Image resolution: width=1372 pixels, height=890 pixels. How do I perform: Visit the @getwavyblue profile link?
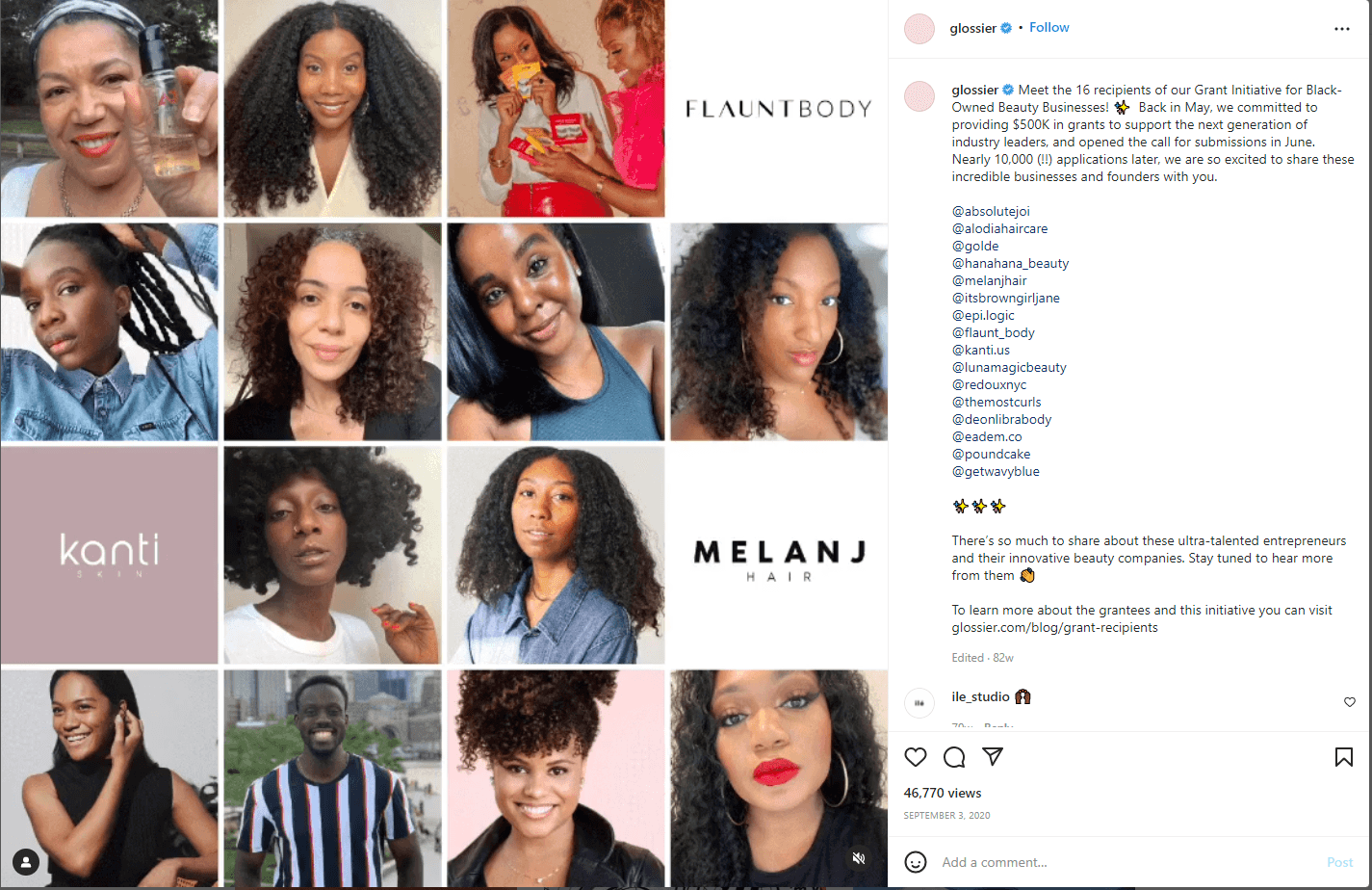point(996,471)
